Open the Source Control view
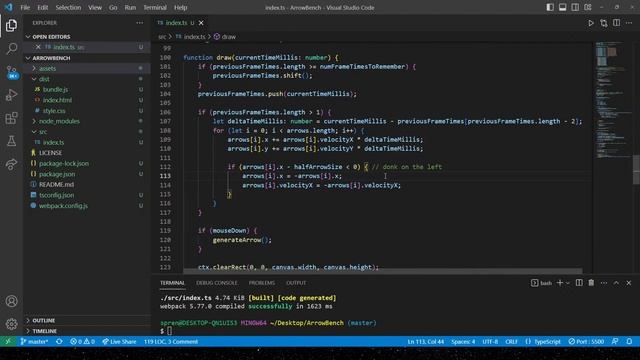 click(x=11, y=72)
